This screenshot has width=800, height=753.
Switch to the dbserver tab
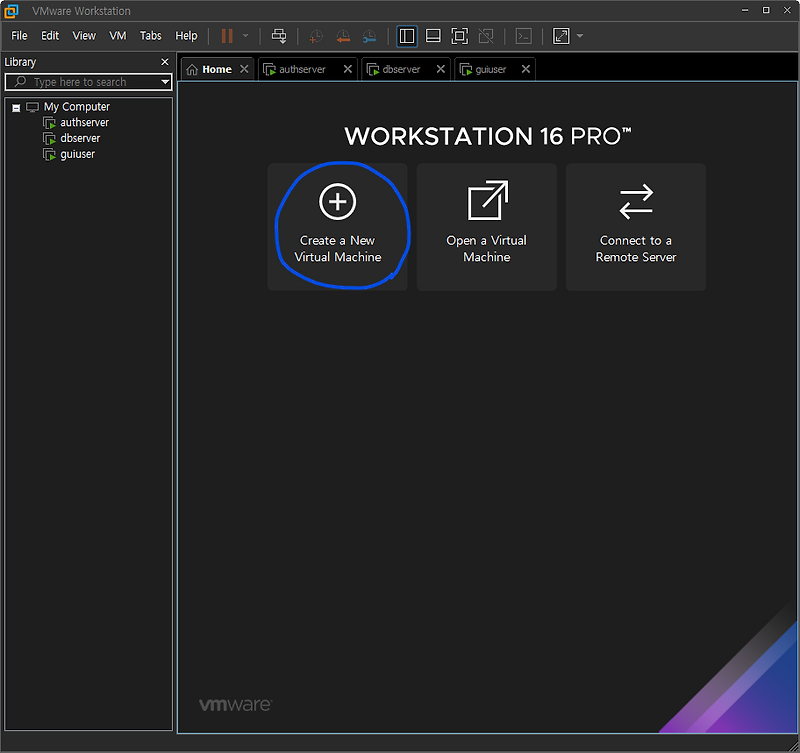point(399,68)
